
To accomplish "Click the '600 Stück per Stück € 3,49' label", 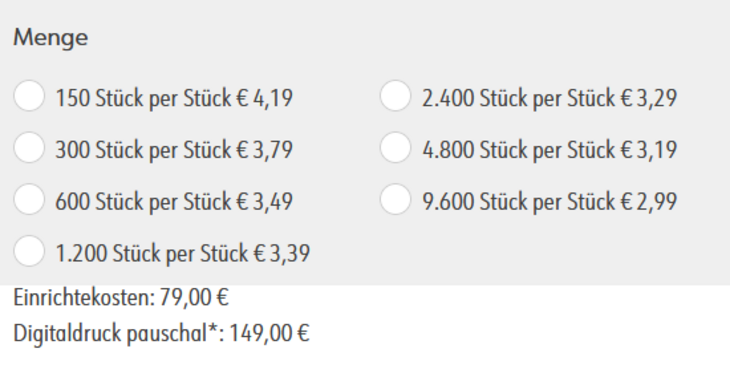I will (174, 202).
